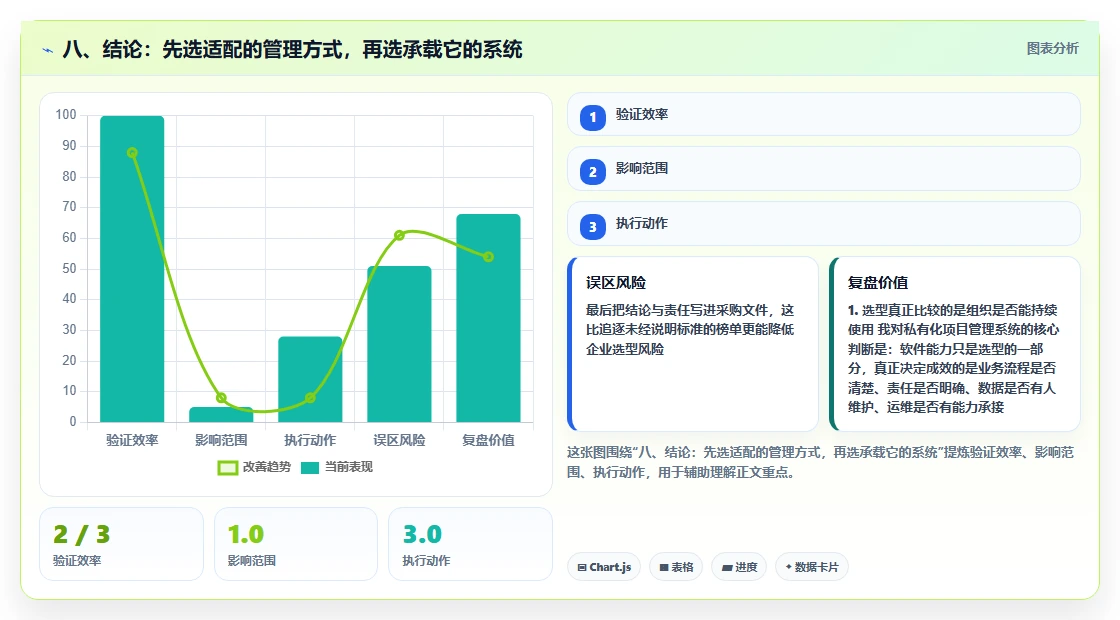Click the number 2 badge beside 影响范围
This screenshot has width=1120, height=620.
(592, 171)
